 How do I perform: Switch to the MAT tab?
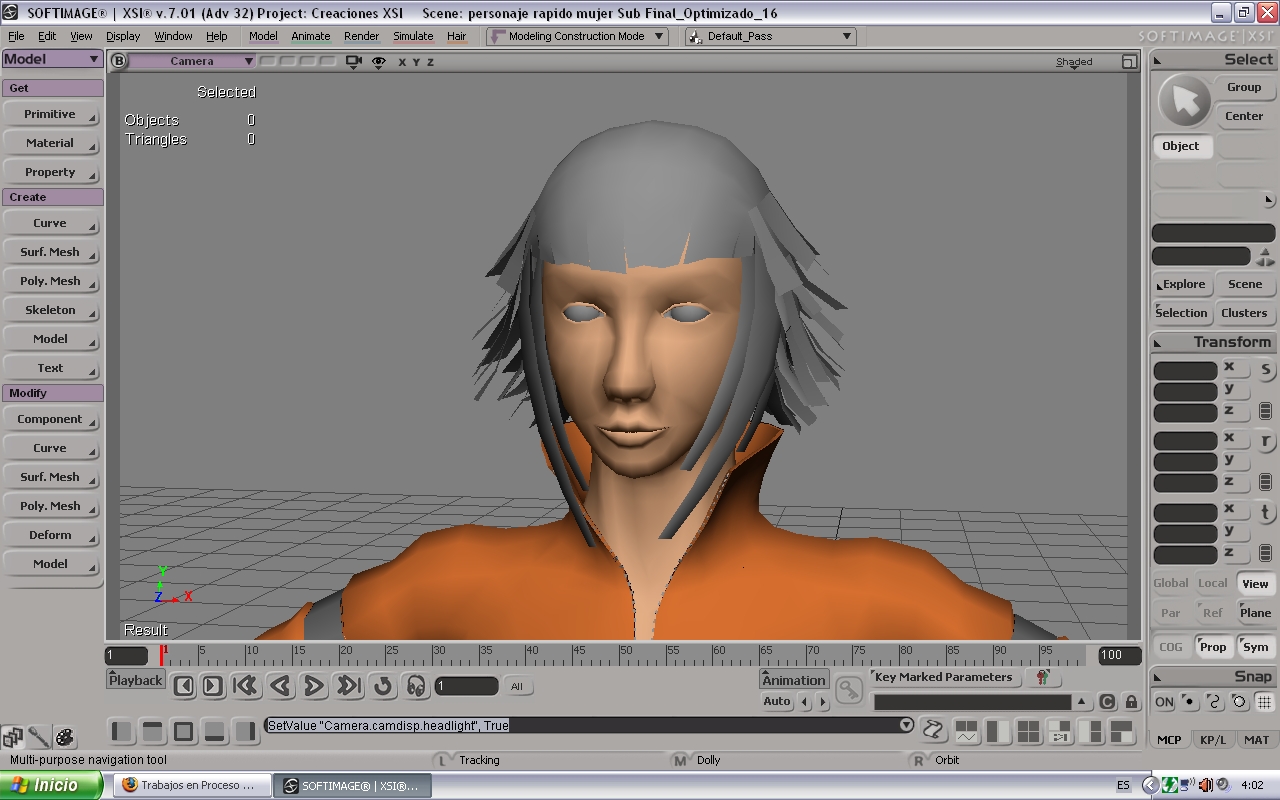1256,740
